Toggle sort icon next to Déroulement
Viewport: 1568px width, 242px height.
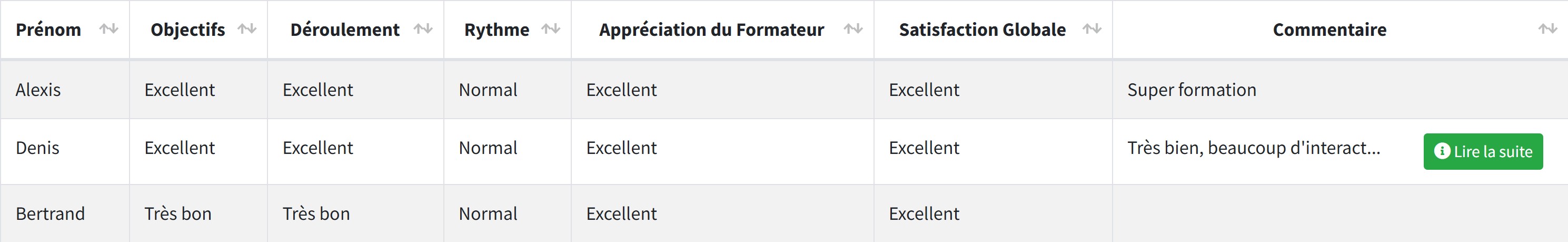(423, 28)
